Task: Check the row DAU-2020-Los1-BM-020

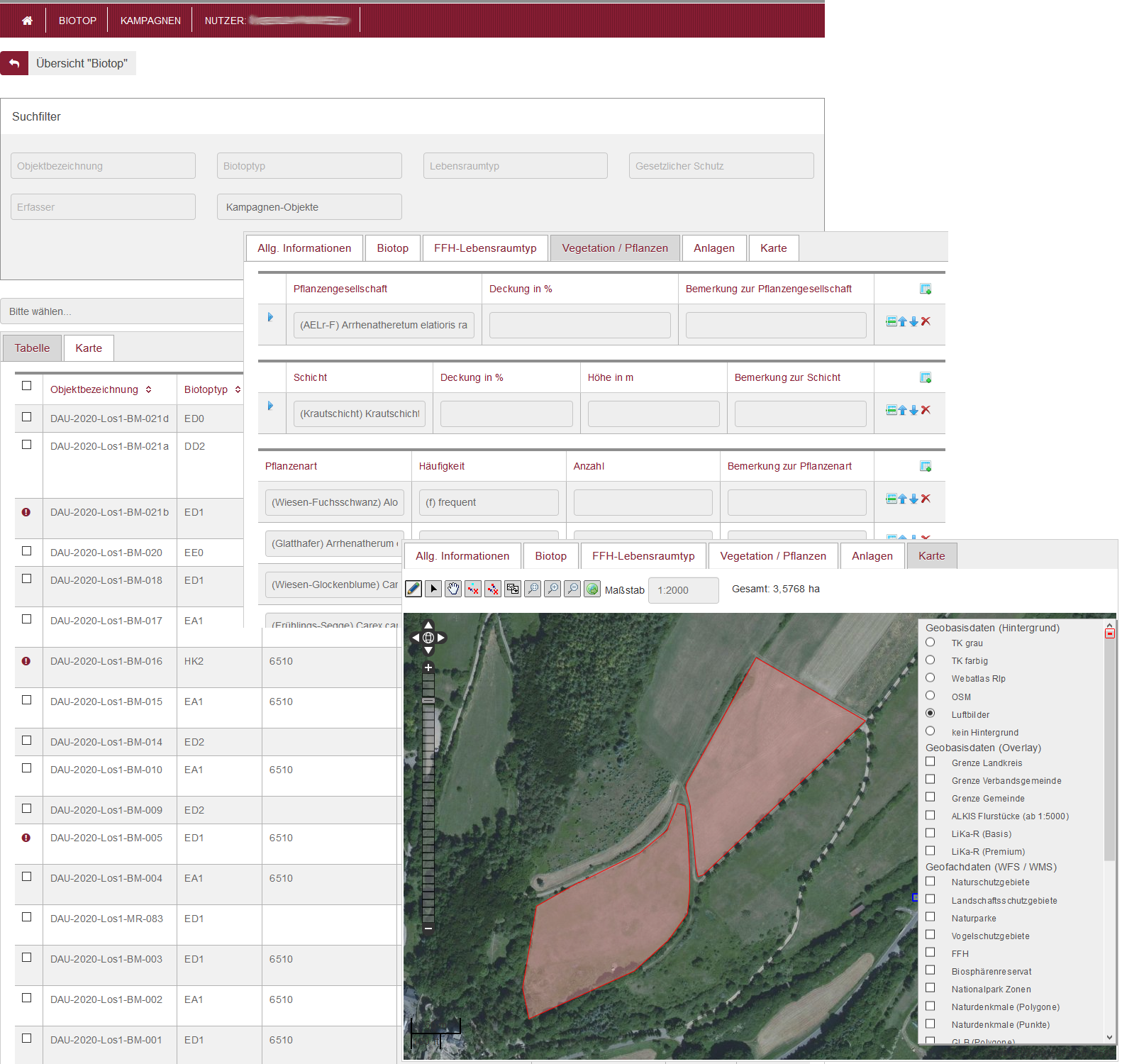Action: click(x=26, y=551)
